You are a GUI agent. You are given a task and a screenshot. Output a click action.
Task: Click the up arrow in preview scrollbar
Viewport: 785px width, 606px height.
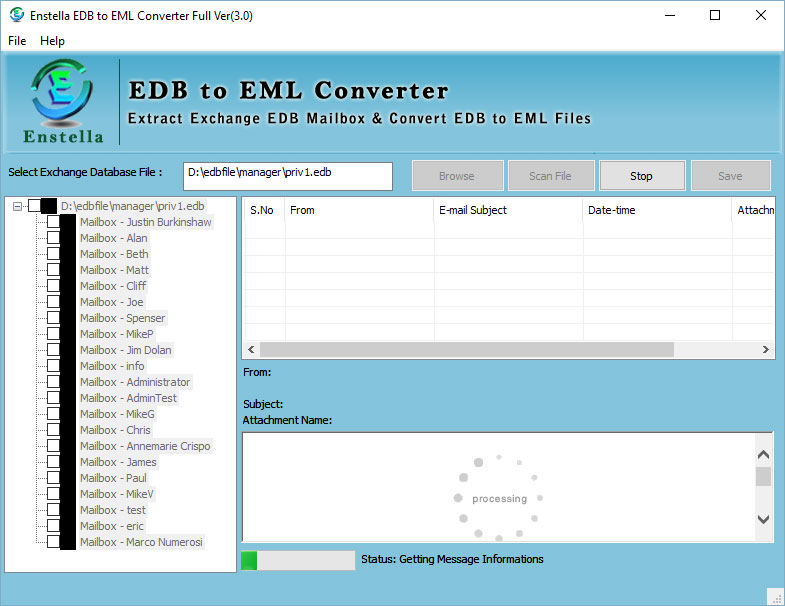coord(763,447)
